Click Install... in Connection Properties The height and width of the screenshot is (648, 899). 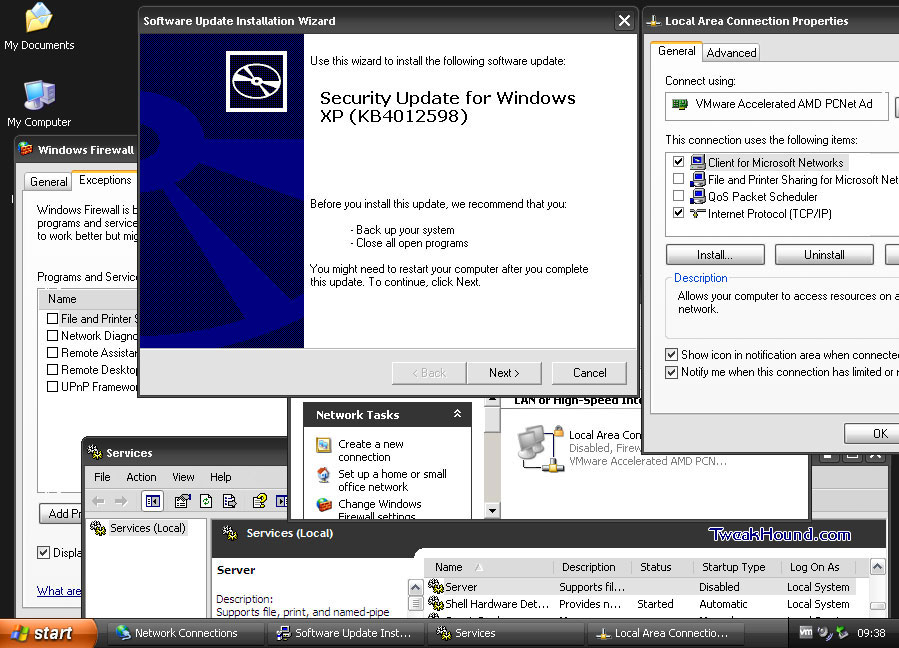(715, 255)
